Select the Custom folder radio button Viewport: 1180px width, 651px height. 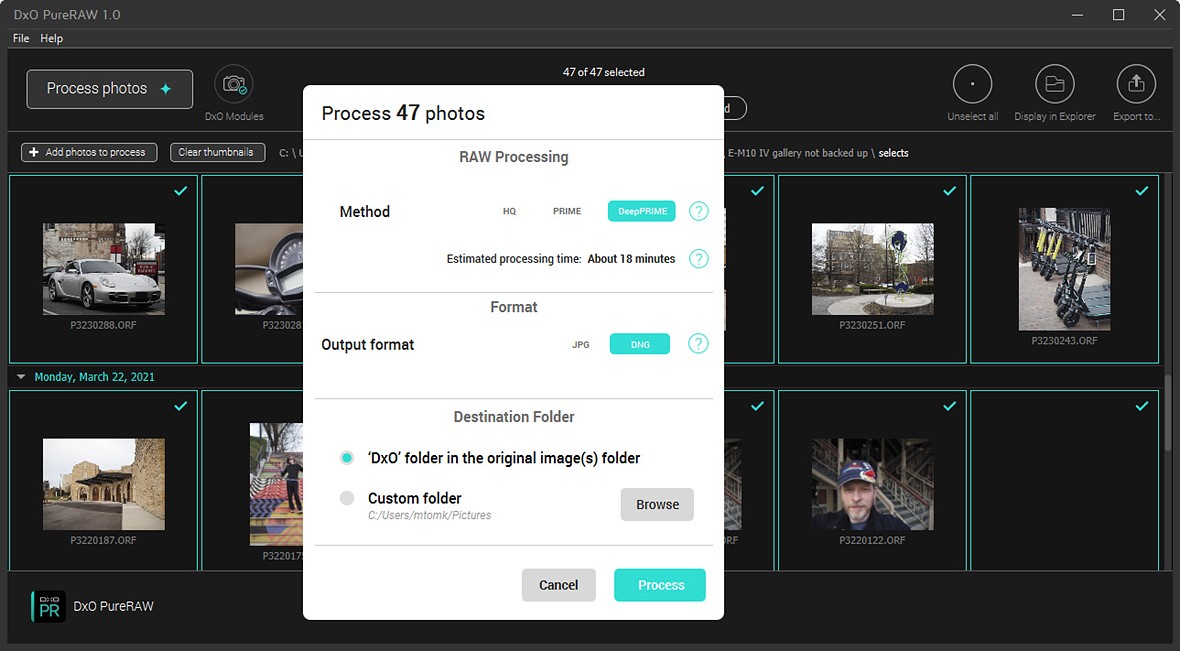click(347, 498)
